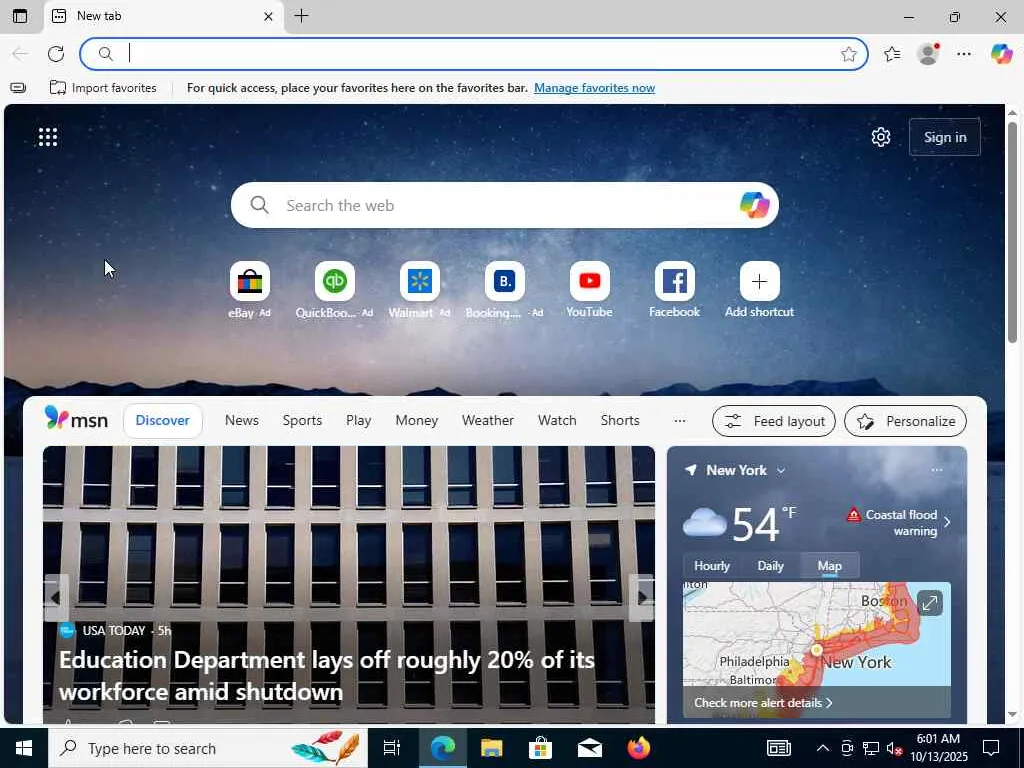Select the Discover feed tab
The image size is (1024, 768).
pyautogui.click(x=163, y=421)
